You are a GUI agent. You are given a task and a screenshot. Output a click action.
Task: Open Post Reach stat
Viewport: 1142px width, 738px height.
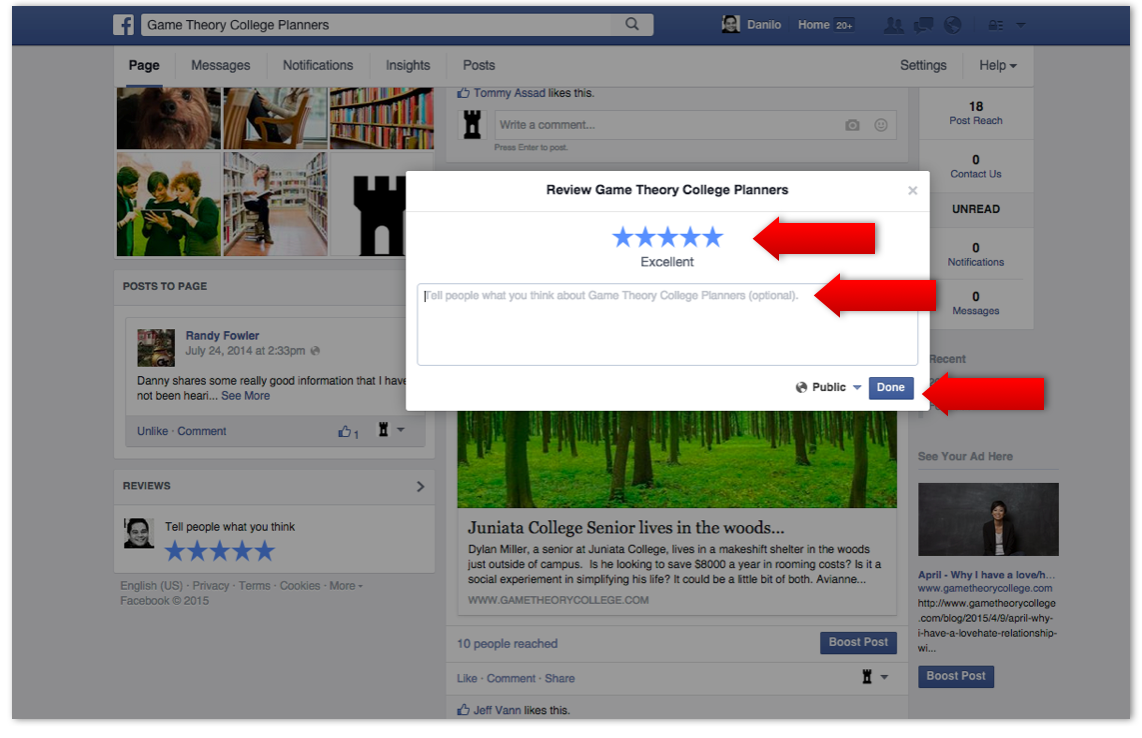click(x=975, y=113)
